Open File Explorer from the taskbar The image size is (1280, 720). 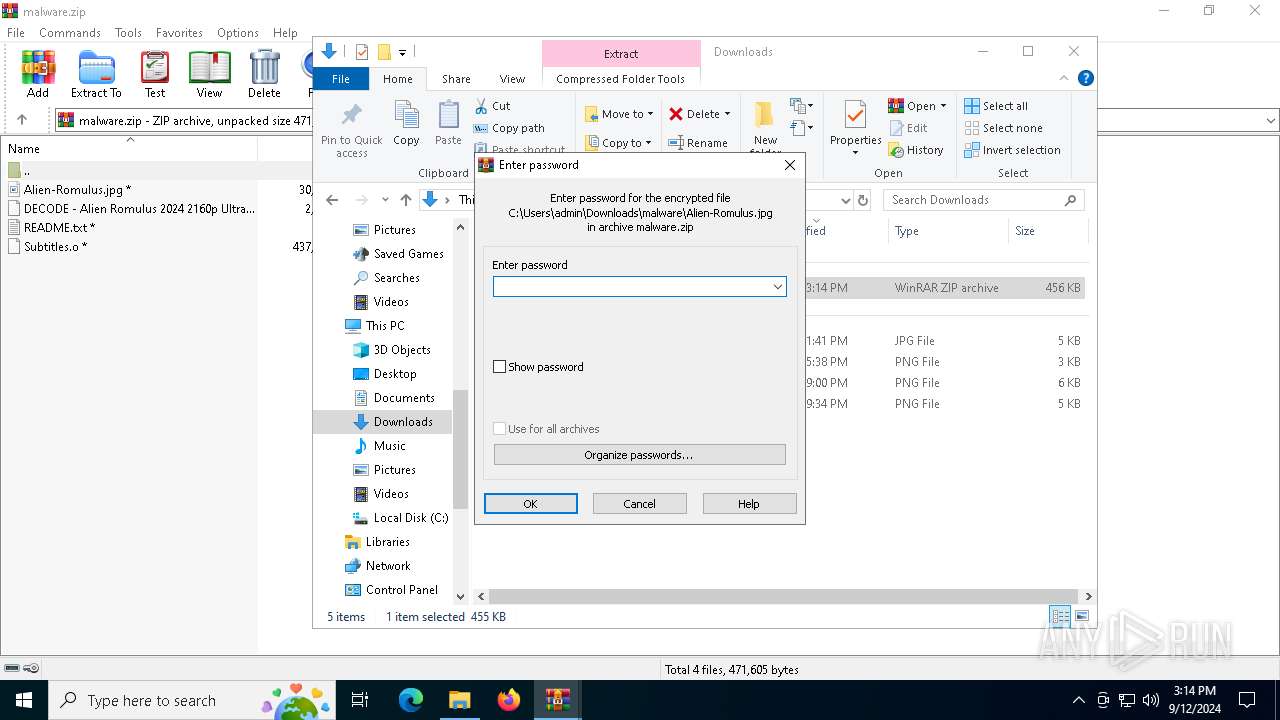pos(460,700)
